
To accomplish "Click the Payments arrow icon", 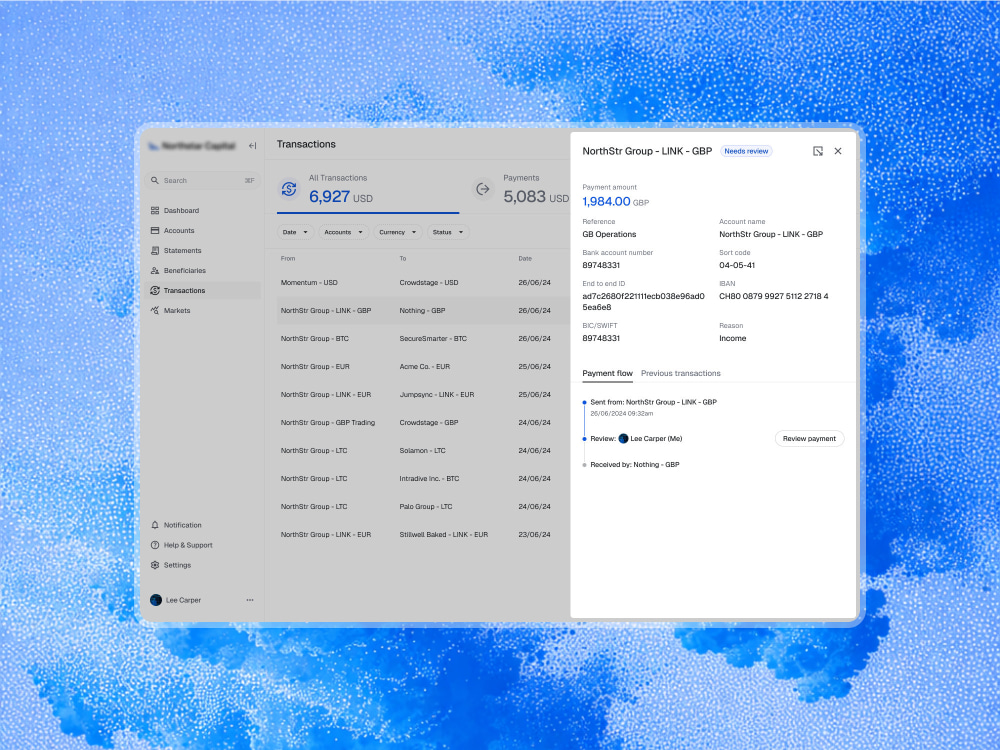I will tap(483, 189).
